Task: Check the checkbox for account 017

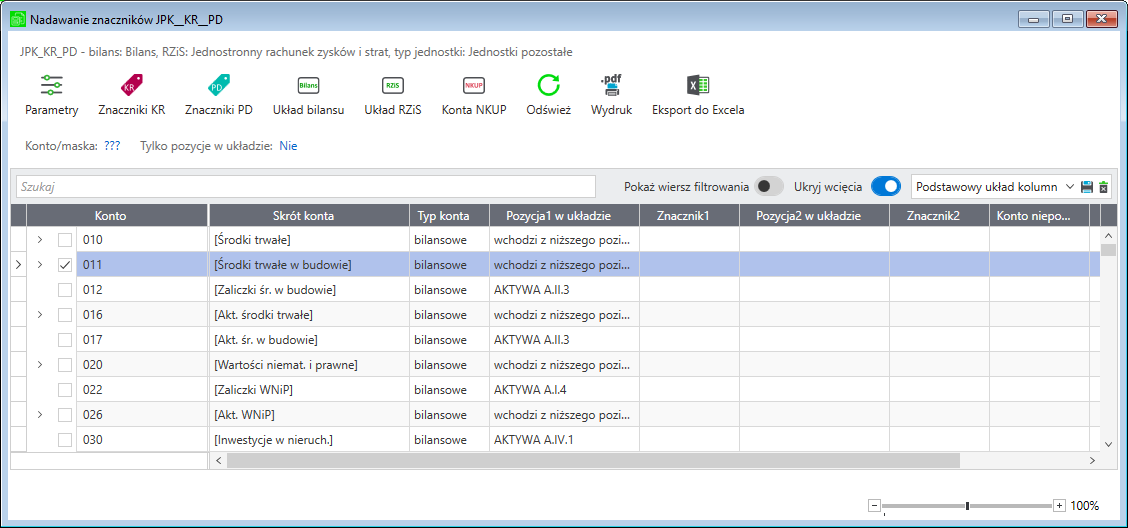Action: [x=65, y=340]
